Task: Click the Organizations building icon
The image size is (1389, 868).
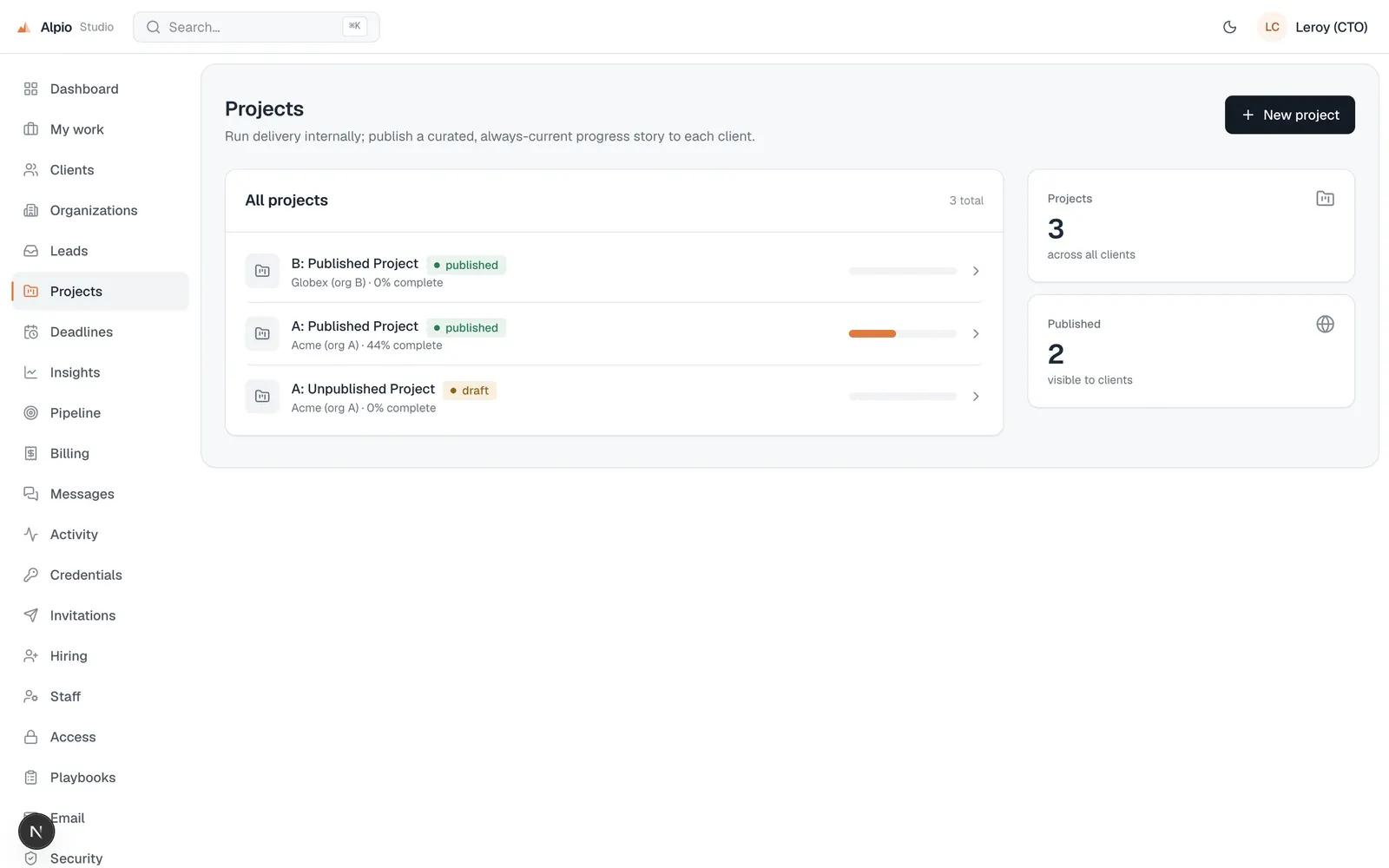Action: pos(31,210)
